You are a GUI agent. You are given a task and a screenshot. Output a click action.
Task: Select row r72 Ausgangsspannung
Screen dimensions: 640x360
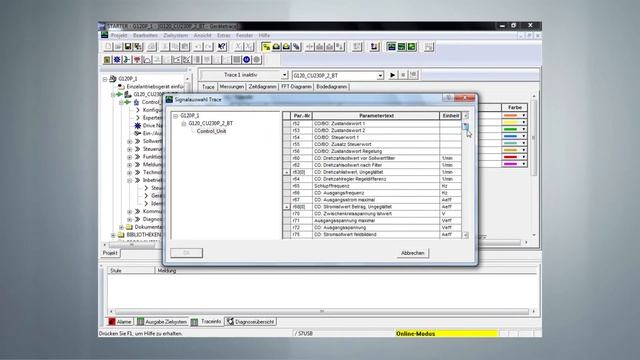click(373, 227)
